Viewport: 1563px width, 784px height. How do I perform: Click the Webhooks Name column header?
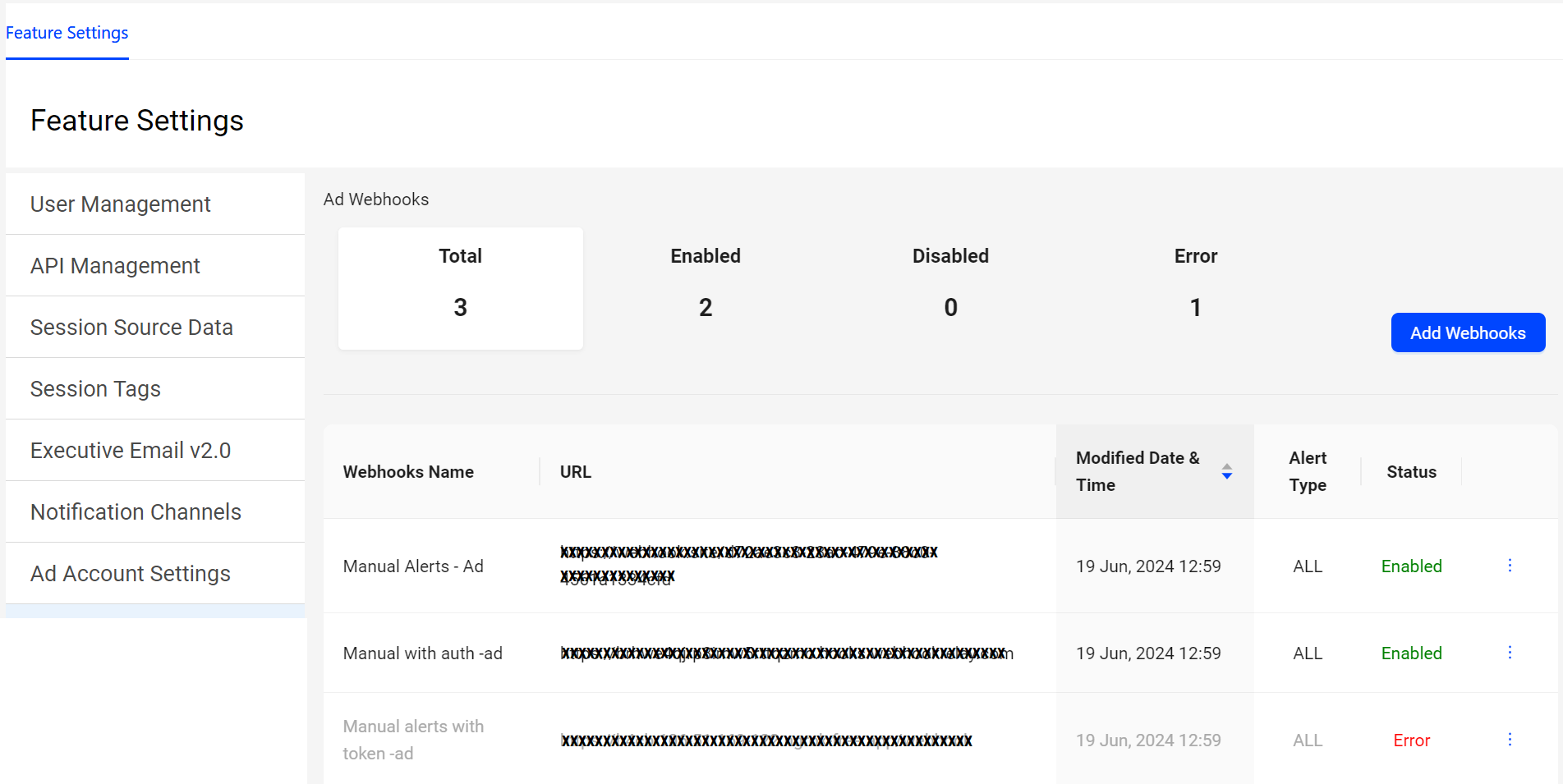[408, 472]
